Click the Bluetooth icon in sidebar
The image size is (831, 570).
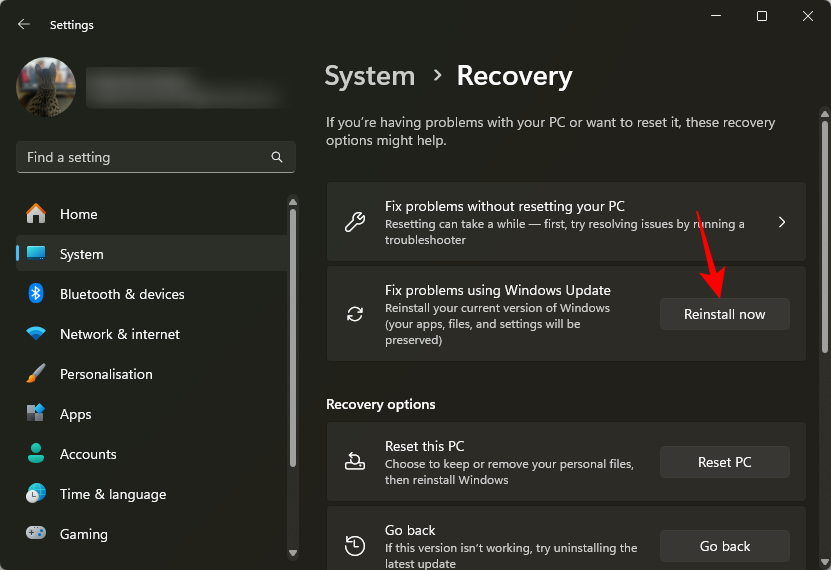pos(36,294)
